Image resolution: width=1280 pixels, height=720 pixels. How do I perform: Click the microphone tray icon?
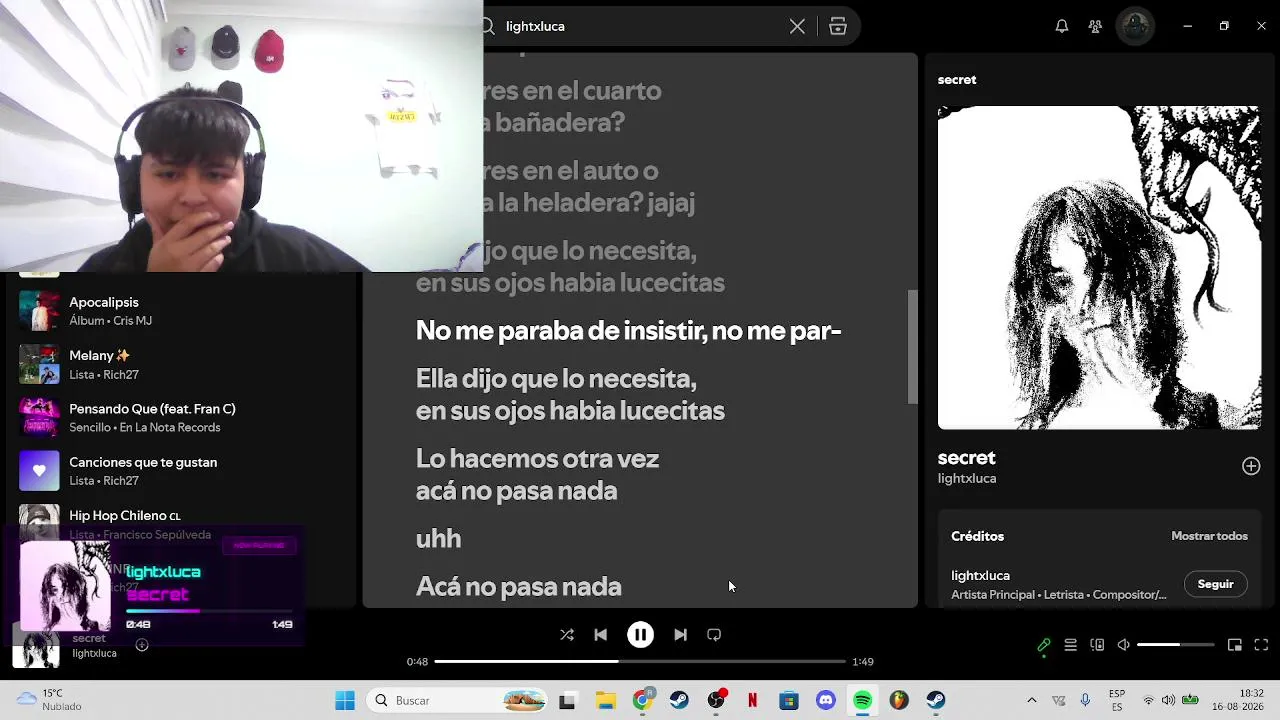(1085, 700)
